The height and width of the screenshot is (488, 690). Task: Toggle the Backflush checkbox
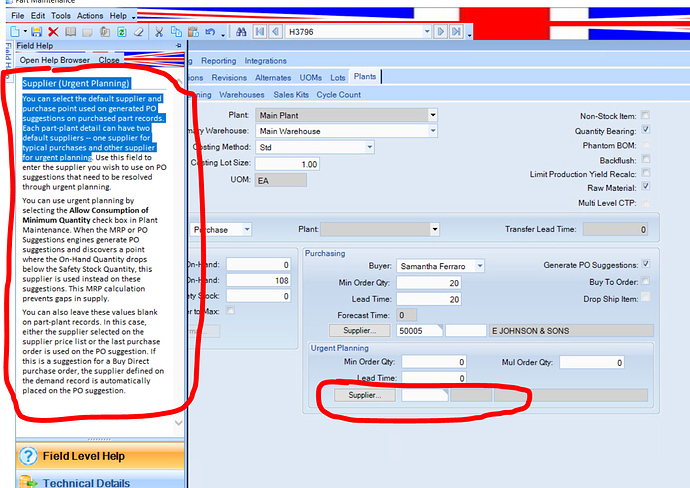pyautogui.click(x=646, y=158)
